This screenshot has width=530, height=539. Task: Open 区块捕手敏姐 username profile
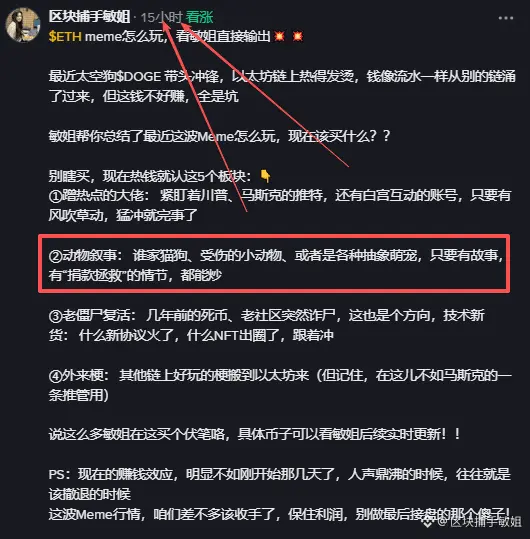(89, 16)
